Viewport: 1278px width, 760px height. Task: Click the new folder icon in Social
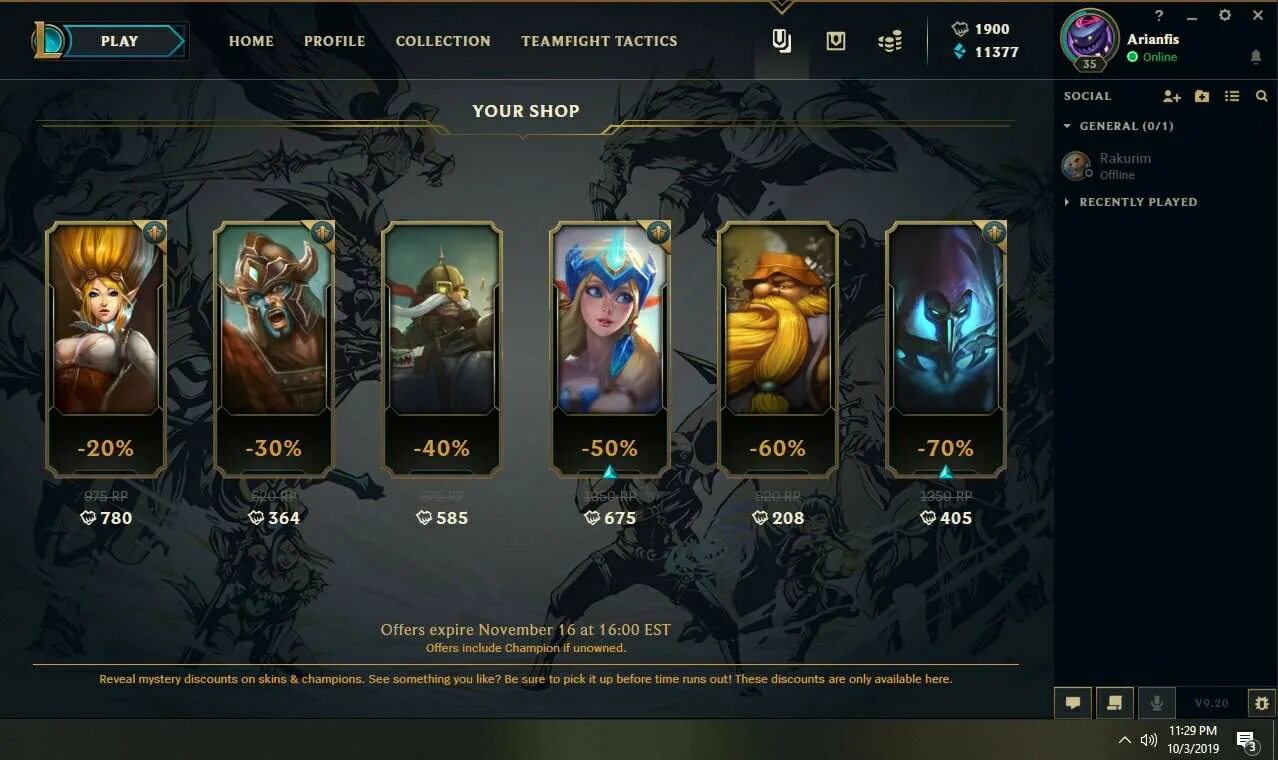(x=1202, y=96)
